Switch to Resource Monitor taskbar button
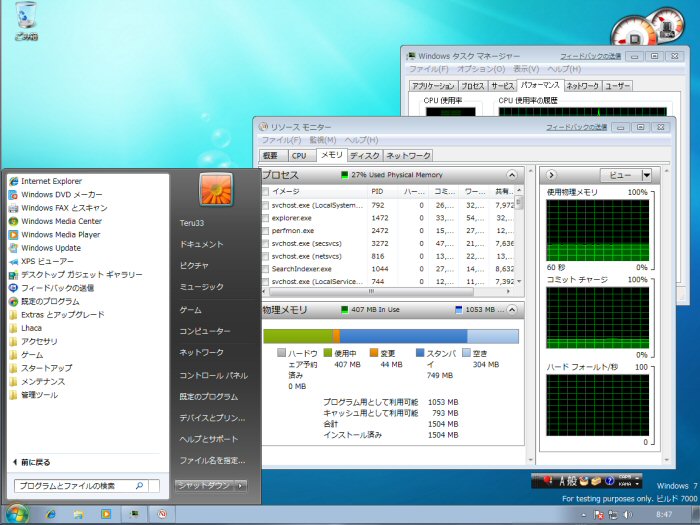 pyautogui.click(x=162, y=514)
